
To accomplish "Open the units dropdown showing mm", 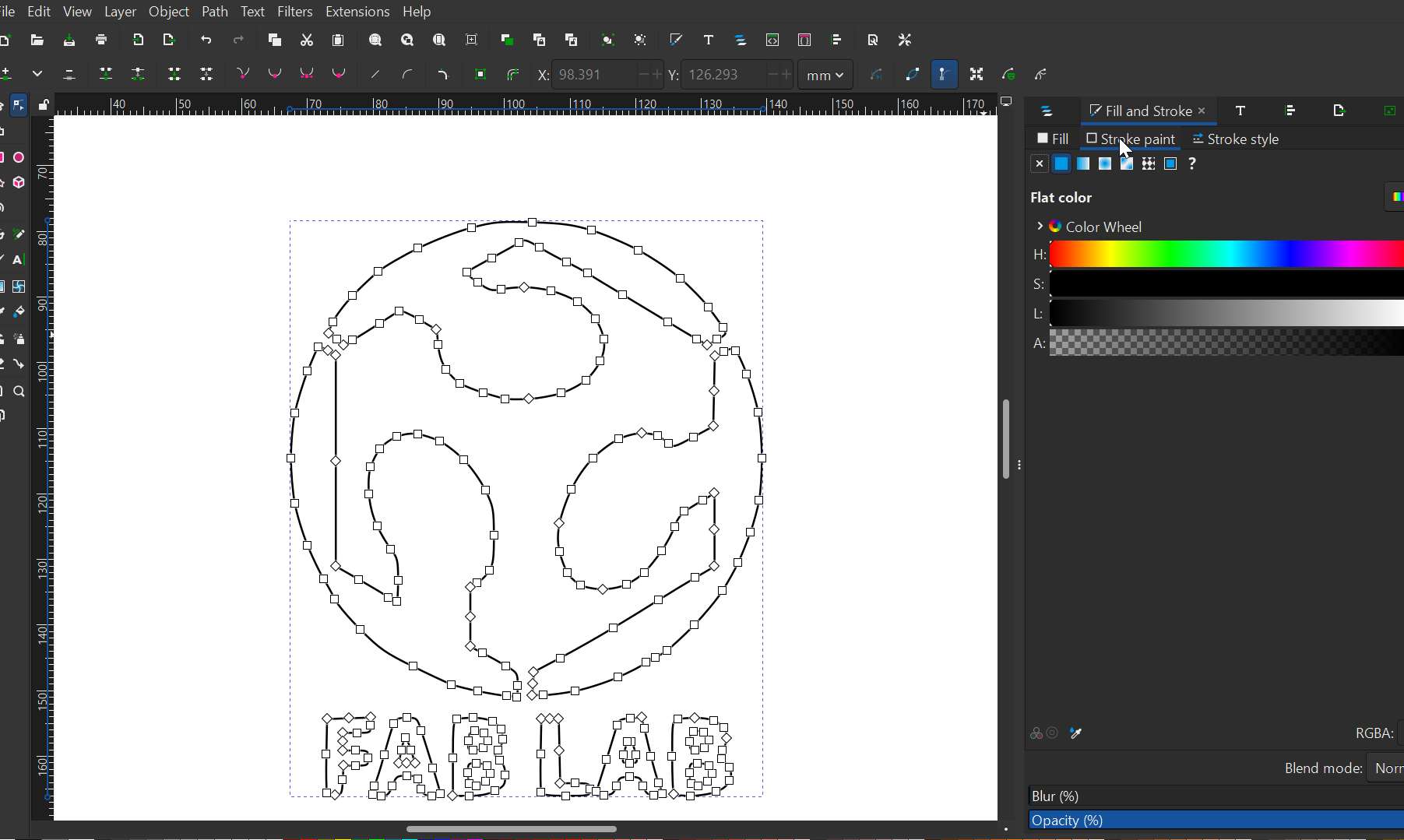I will pyautogui.click(x=824, y=74).
